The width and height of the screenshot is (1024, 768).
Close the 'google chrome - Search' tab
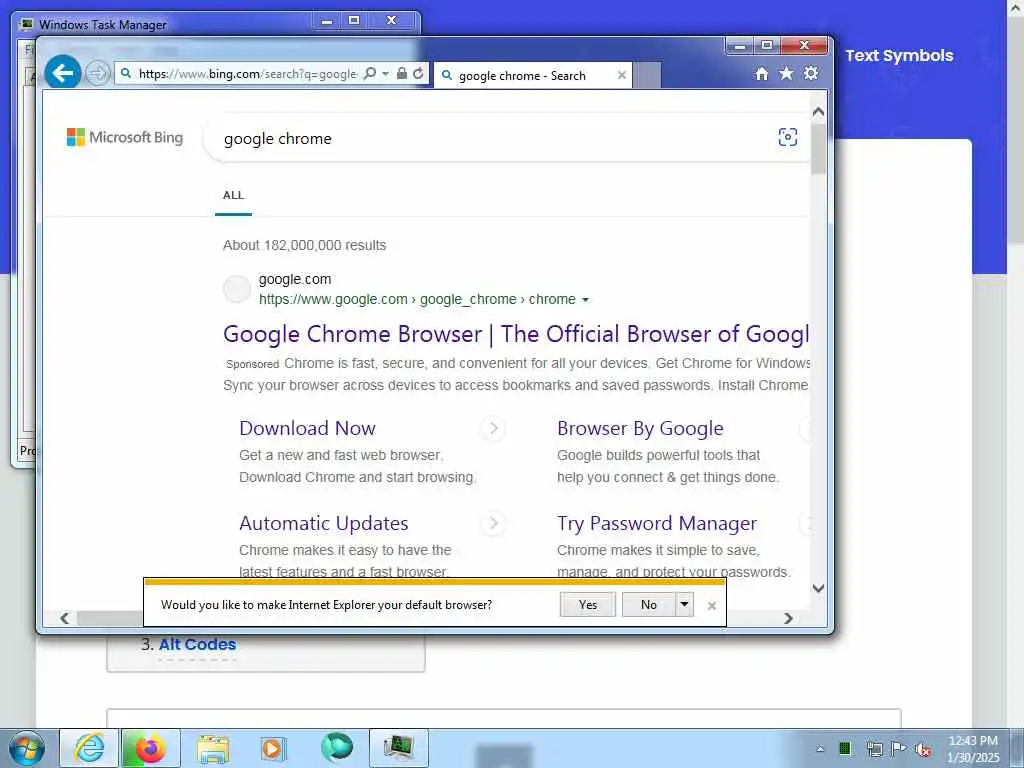(x=622, y=75)
